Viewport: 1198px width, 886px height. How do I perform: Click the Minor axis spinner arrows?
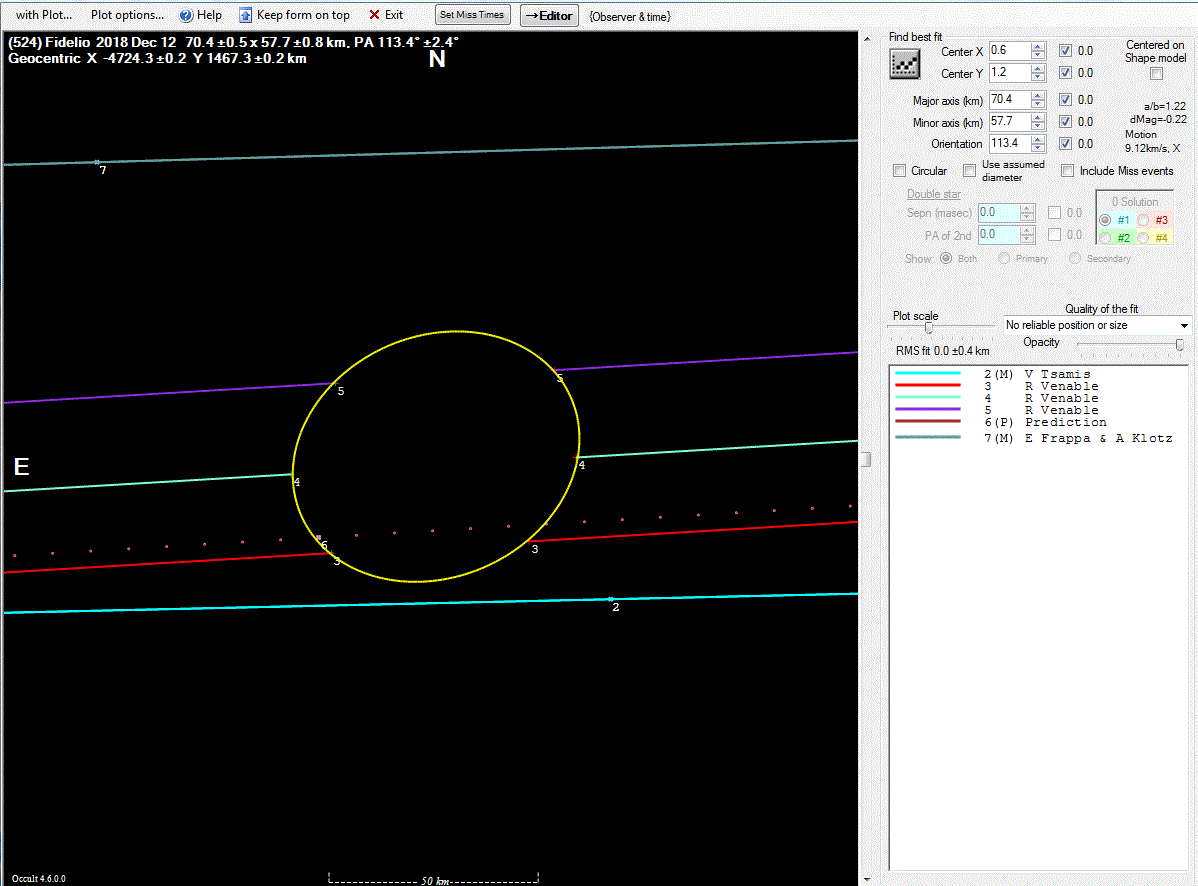pos(1038,121)
